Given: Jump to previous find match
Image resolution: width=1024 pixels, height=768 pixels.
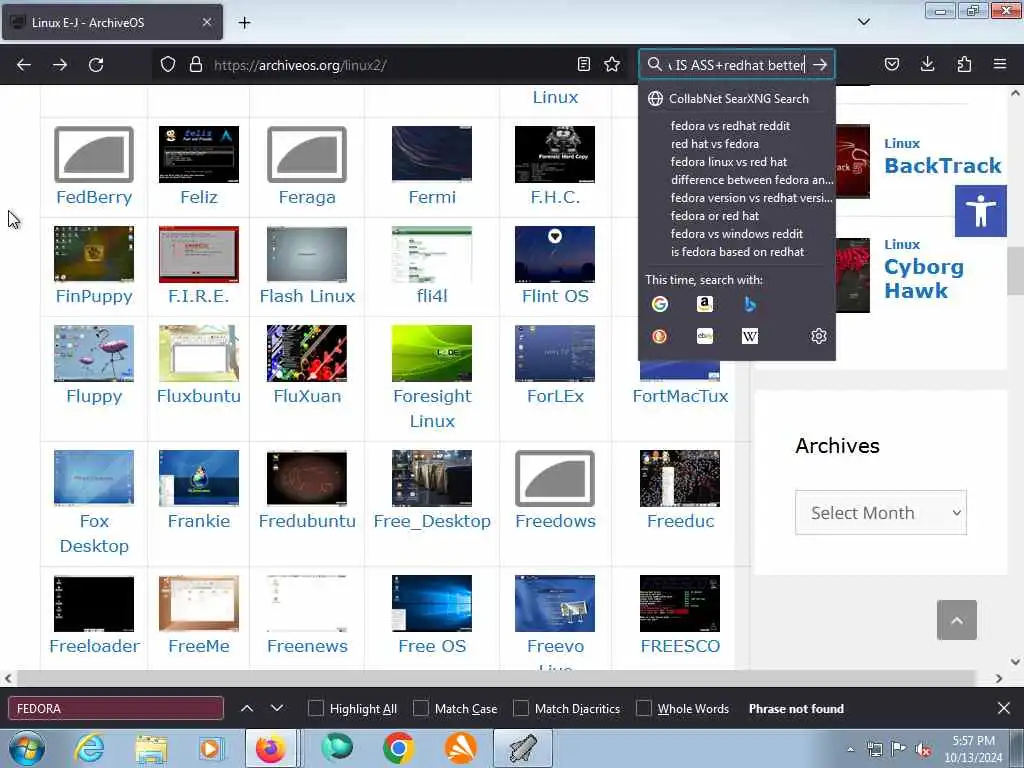Looking at the screenshot, I should point(247,709).
